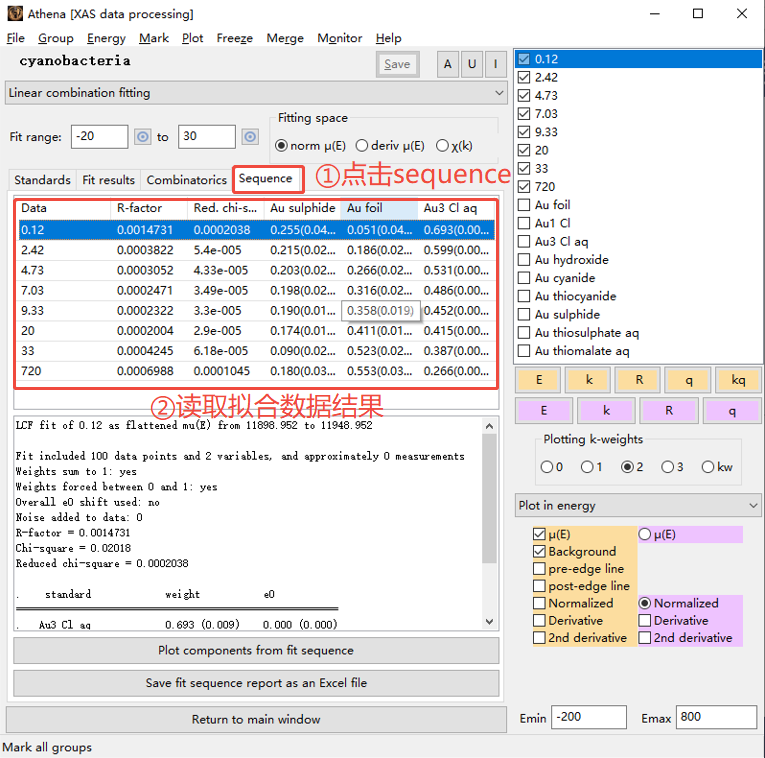765x758 pixels.
Task: Click the Emax input field
Action: point(716,717)
